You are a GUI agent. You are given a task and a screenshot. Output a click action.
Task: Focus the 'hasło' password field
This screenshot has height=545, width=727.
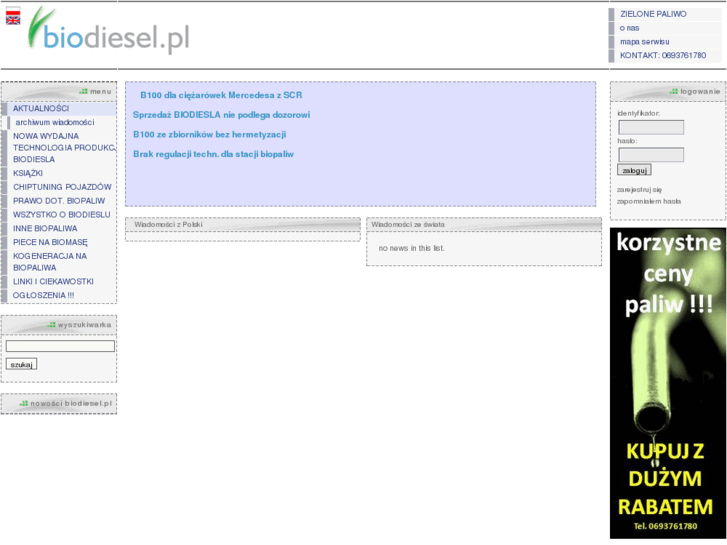coord(651,154)
